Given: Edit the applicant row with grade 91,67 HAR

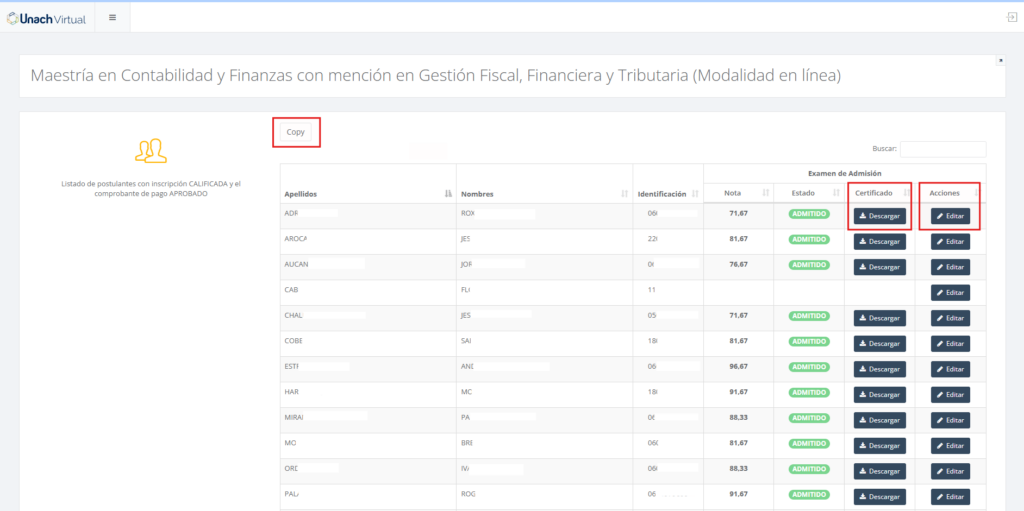Looking at the screenshot, I should tap(950, 394).
